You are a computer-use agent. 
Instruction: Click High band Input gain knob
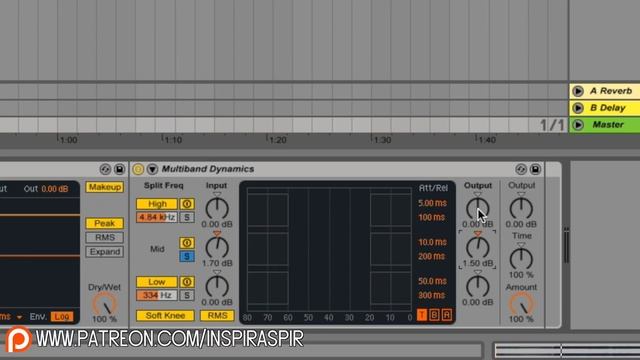[x=217, y=208]
